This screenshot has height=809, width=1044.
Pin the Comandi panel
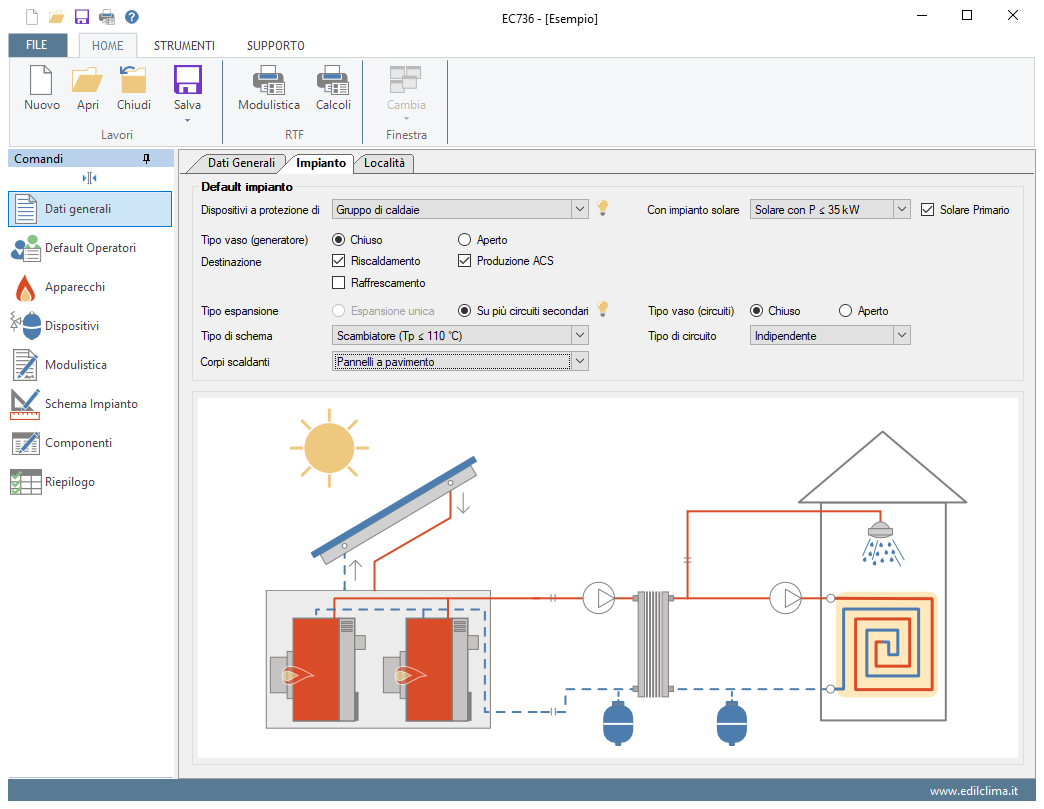coord(147,159)
